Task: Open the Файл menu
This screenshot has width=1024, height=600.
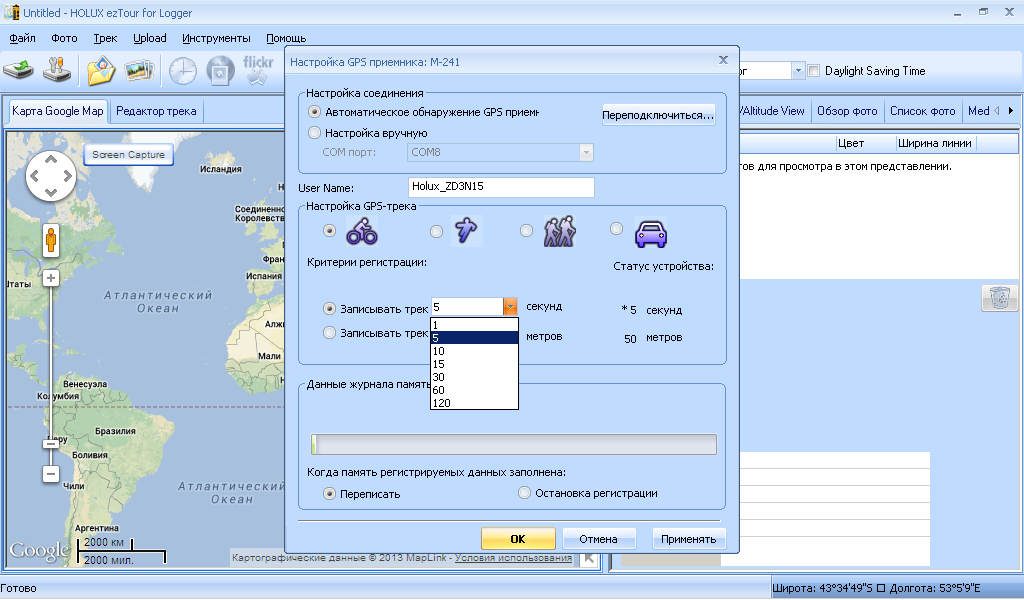Action: coord(22,38)
